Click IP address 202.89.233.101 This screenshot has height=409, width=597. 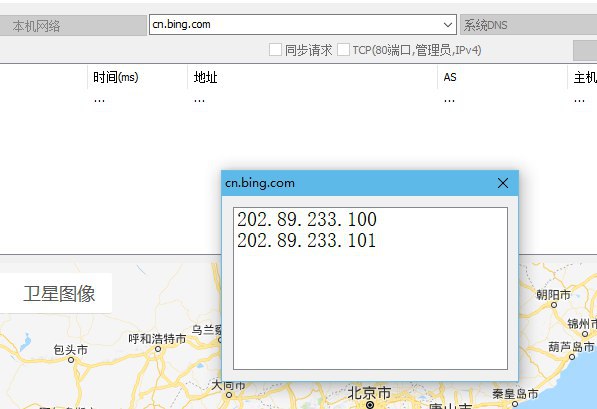[x=306, y=240]
